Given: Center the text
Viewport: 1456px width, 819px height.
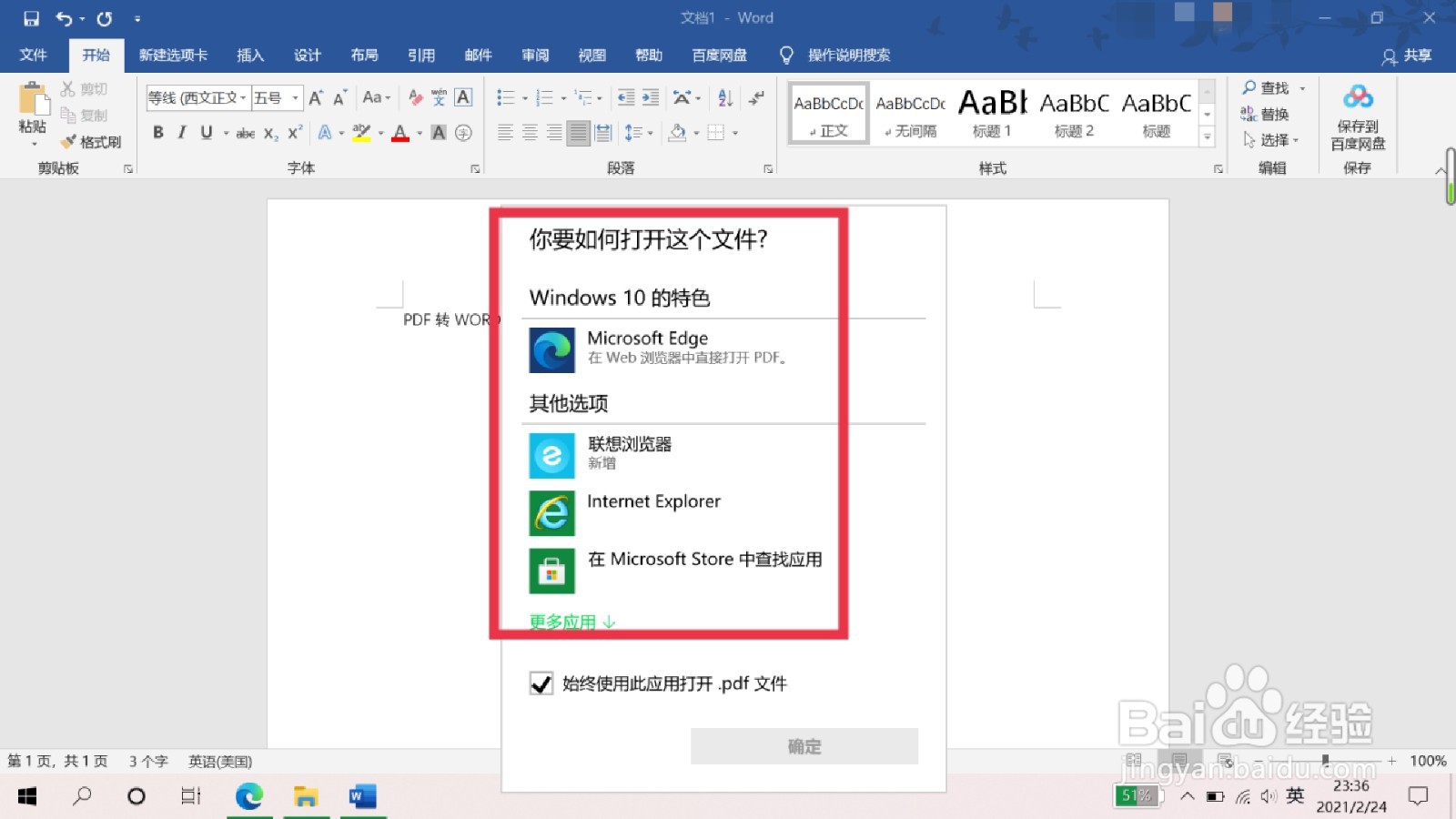Looking at the screenshot, I should [530, 133].
